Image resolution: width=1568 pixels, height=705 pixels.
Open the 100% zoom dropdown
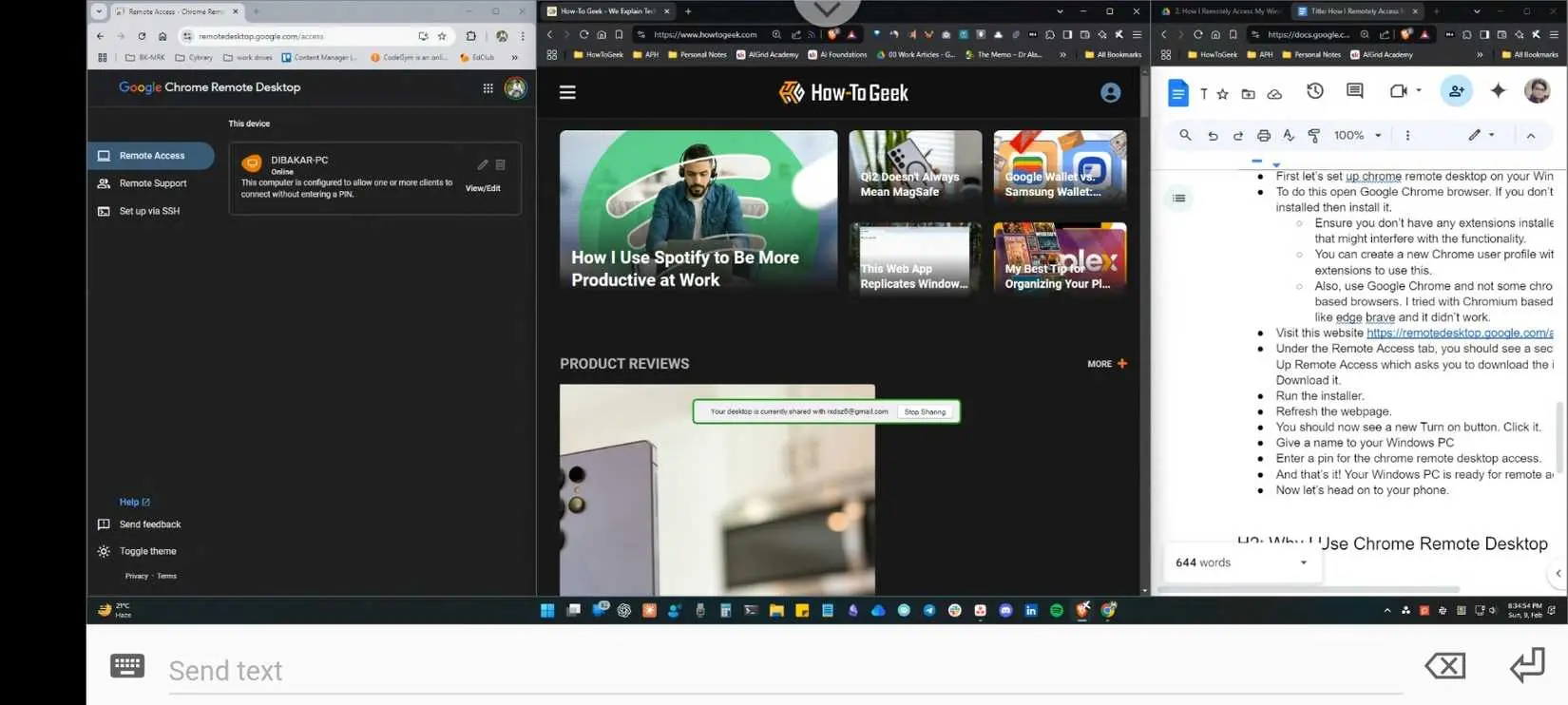pos(1358,136)
